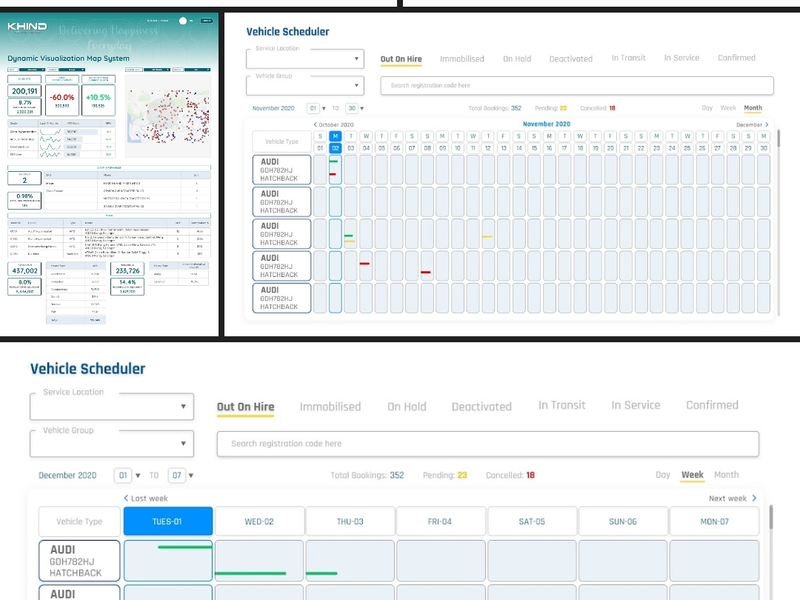This screenshot has height=600, width=800.
Task: Click yellow booking bar under November 12
Action: coord(487,237)
